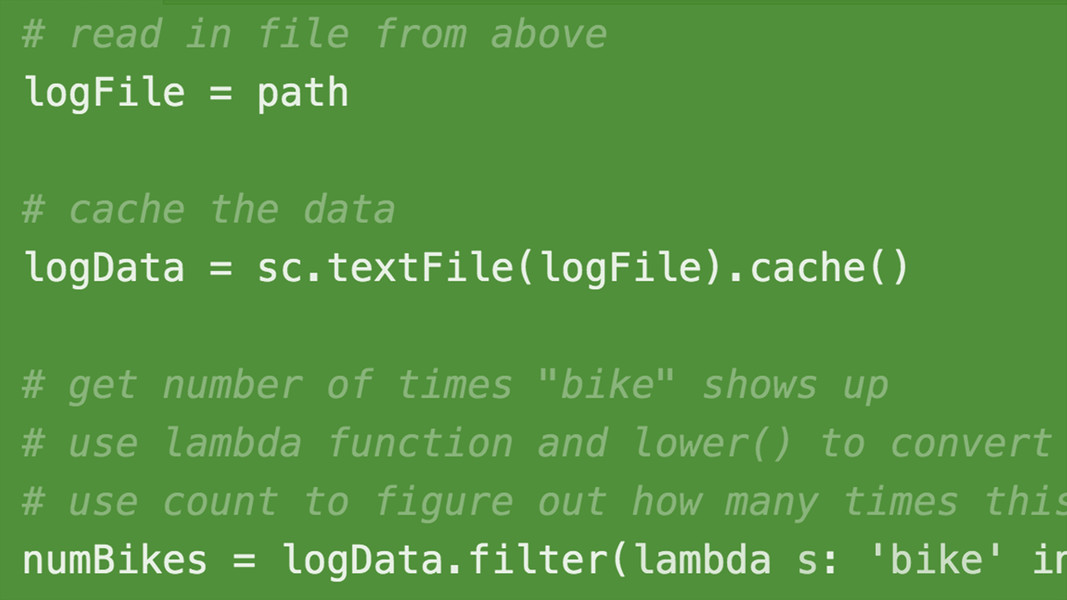Click logData.filter in the last line
Image resolution: width=1067 pixels, height=600 pixels.
point(445,560)
